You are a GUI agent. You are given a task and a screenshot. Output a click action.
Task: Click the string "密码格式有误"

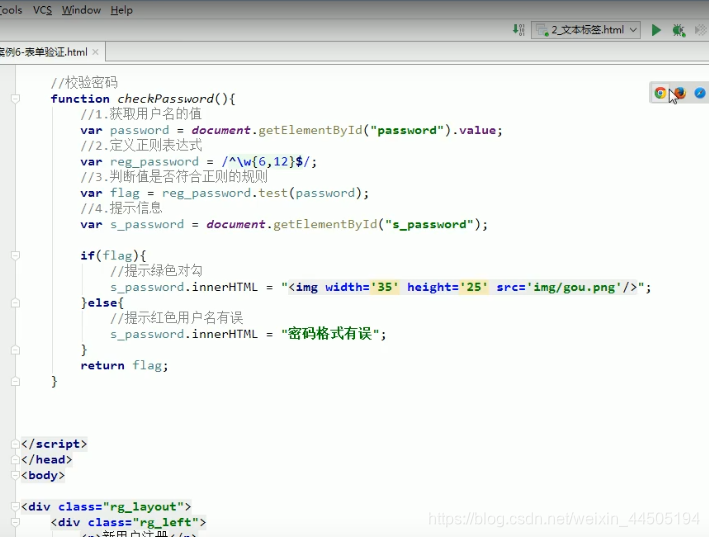(x=330, y=334)
